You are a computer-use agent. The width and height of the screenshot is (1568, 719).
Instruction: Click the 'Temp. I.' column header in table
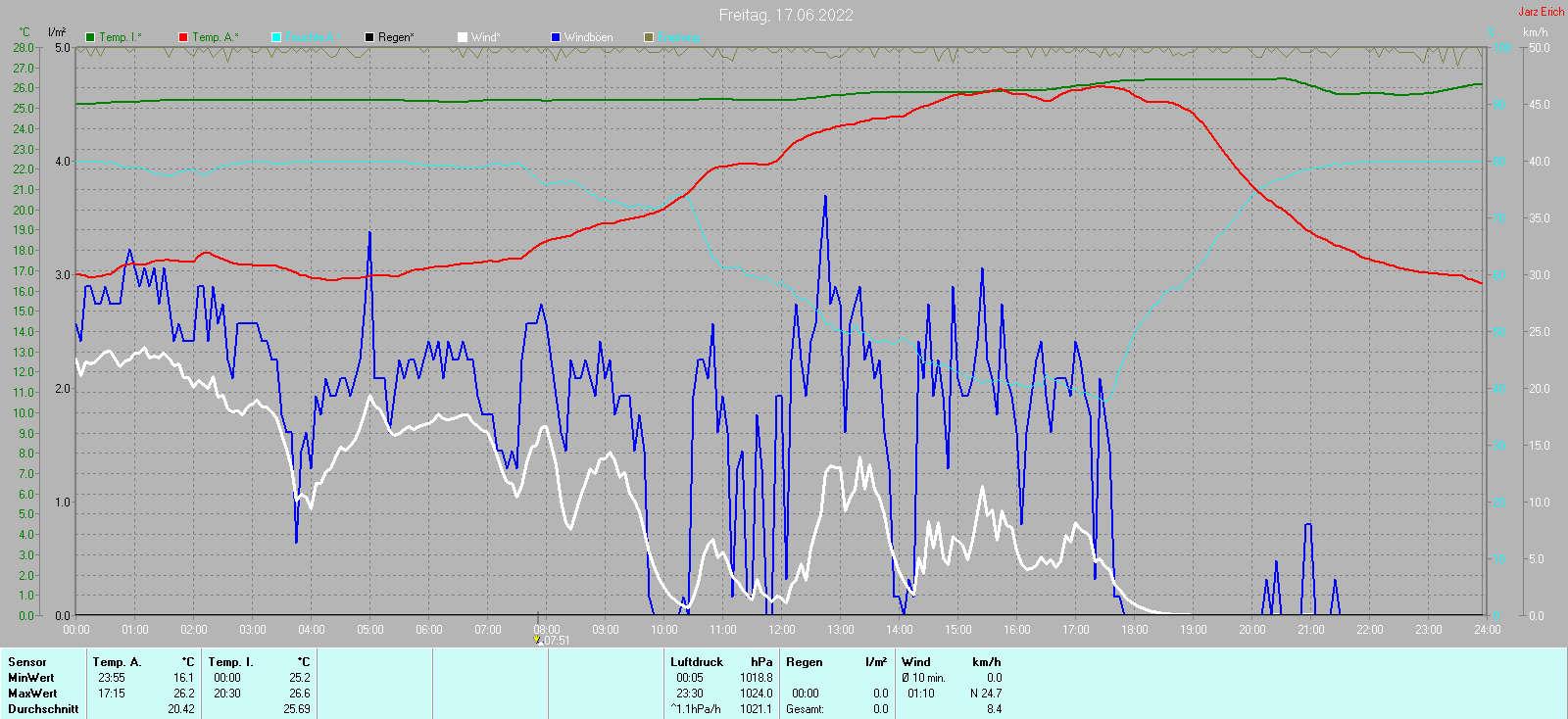point(231,662)
